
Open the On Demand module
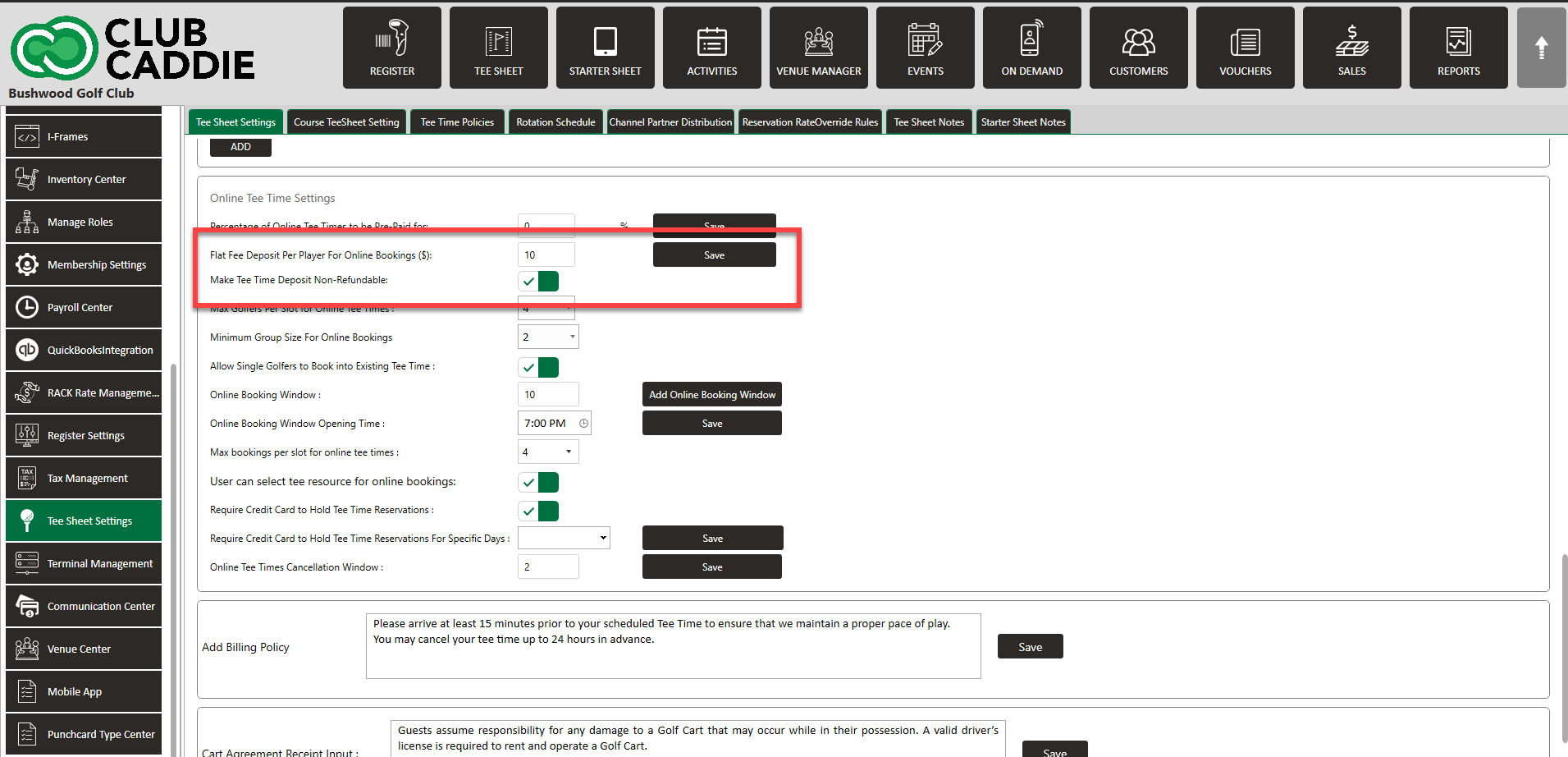1031,48
